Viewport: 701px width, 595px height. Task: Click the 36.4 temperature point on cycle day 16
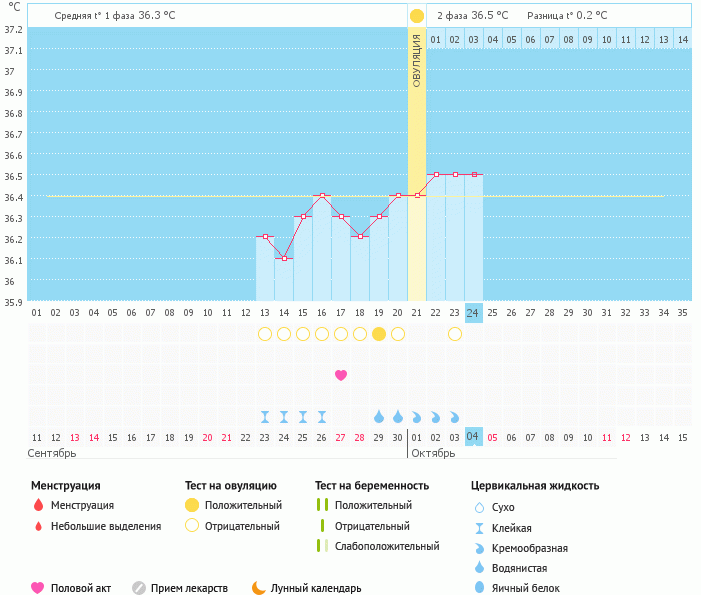click(322, 196)
